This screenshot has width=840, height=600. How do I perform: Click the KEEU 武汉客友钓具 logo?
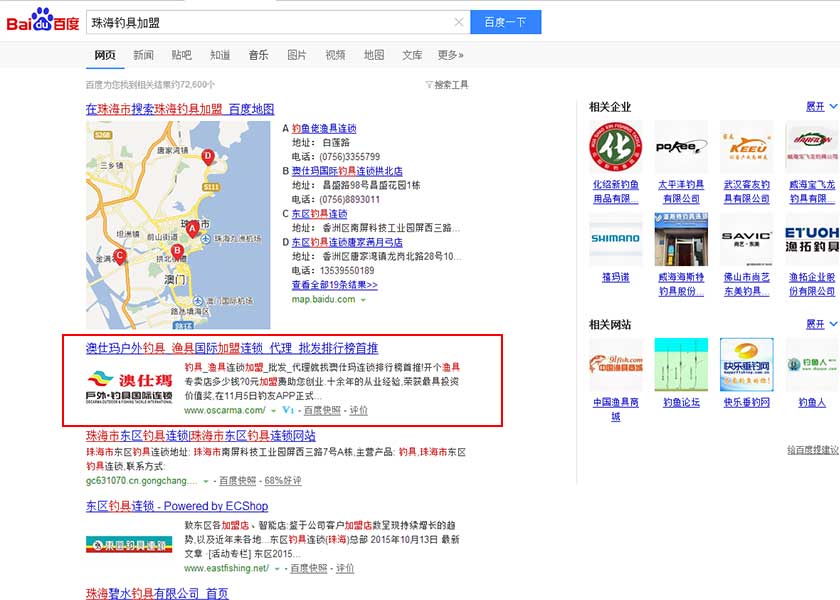(747, 146)
